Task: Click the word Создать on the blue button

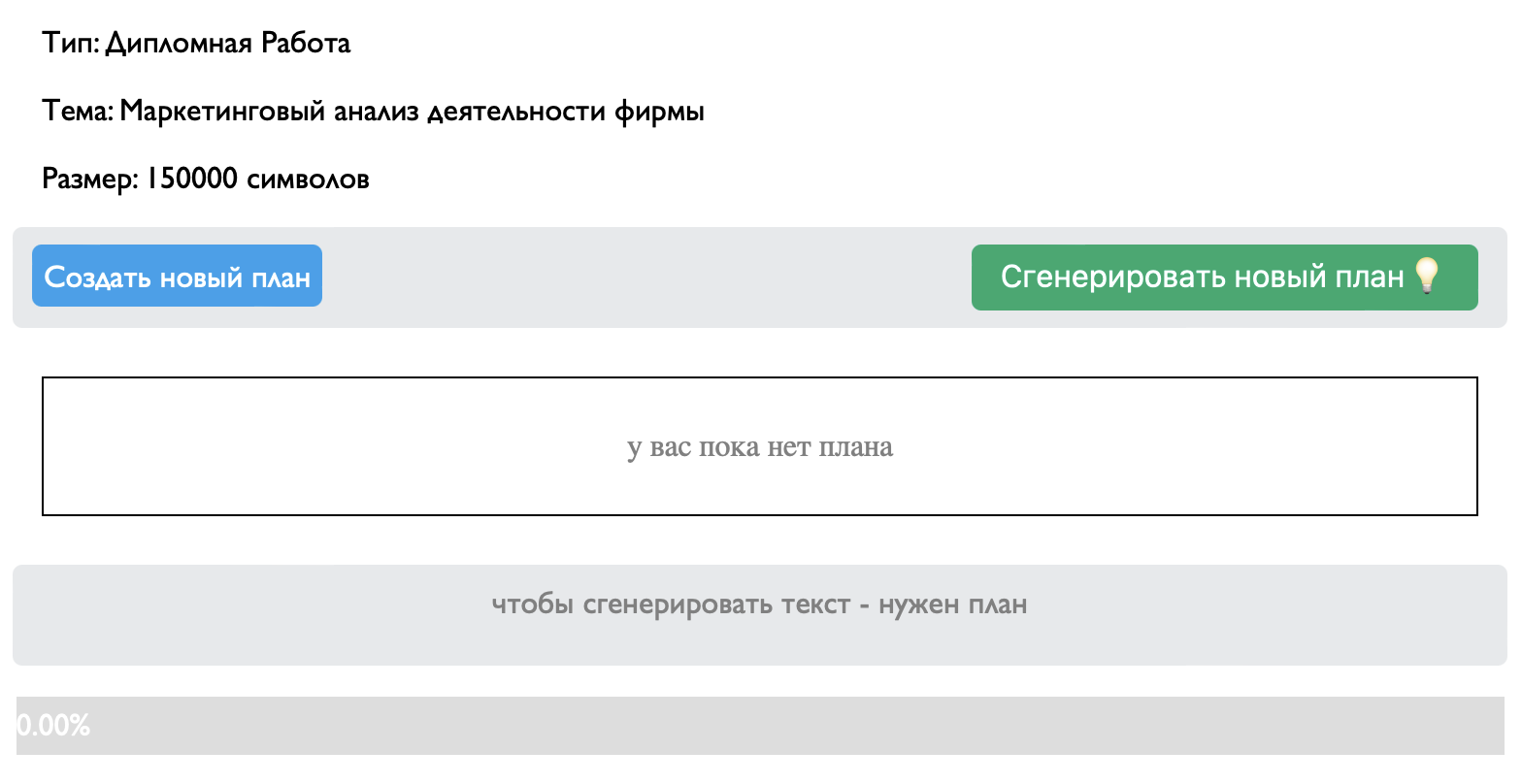Action: tap(98, 278)
